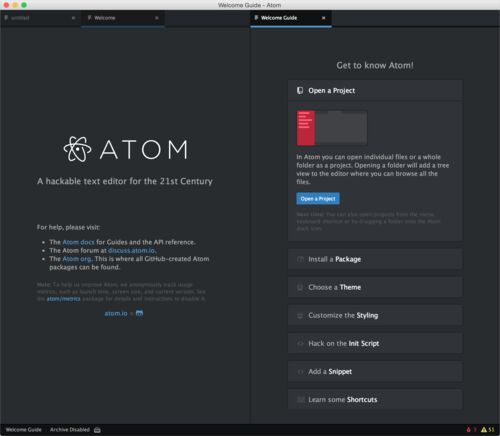Expand the Customize the Styling section
Screen dimensions: 500x436
[375, 315]
